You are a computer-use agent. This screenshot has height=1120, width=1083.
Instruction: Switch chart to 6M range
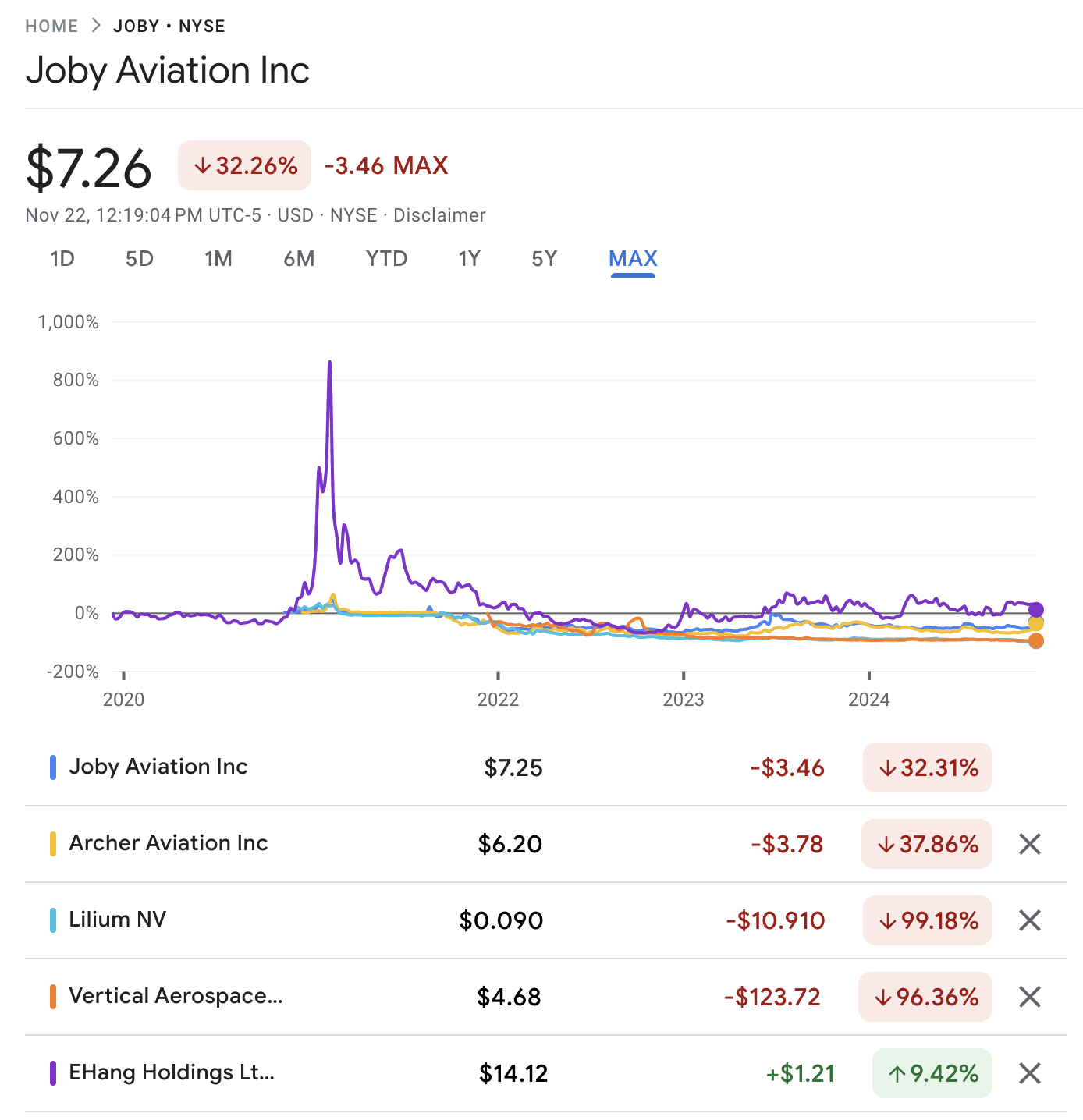pyautogui.click(x=299, y=259)
